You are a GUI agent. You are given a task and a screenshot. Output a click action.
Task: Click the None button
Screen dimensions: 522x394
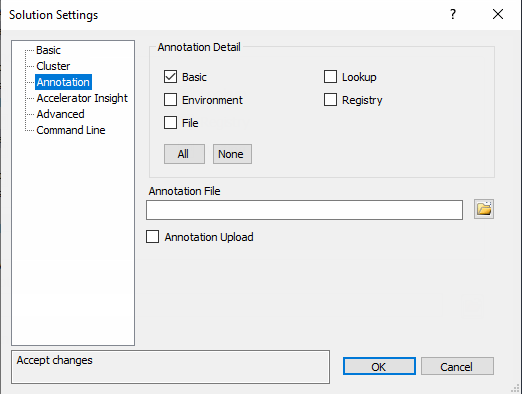pos(232,154)
